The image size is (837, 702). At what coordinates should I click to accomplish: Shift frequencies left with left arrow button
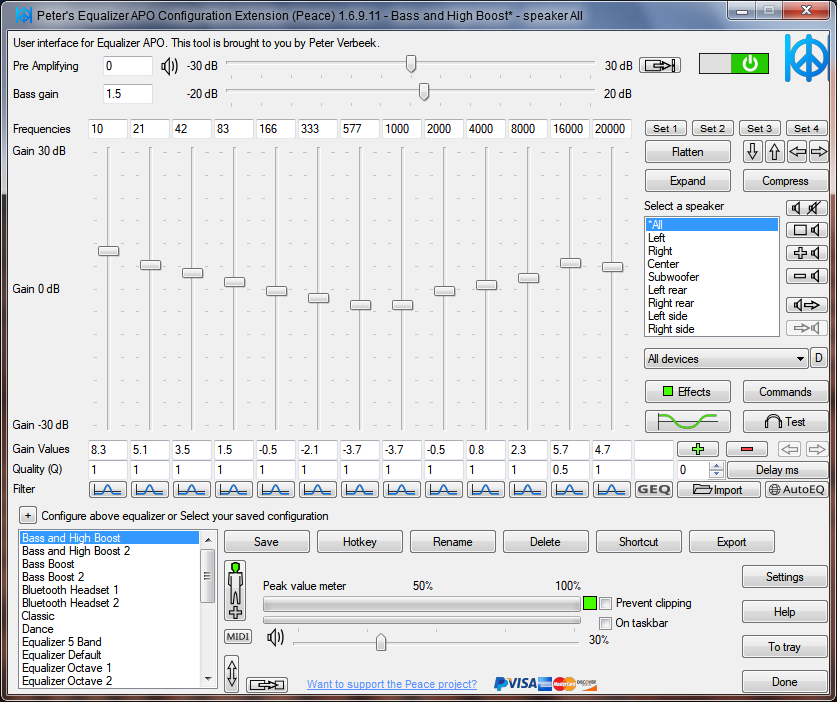(x=796, y=152)
